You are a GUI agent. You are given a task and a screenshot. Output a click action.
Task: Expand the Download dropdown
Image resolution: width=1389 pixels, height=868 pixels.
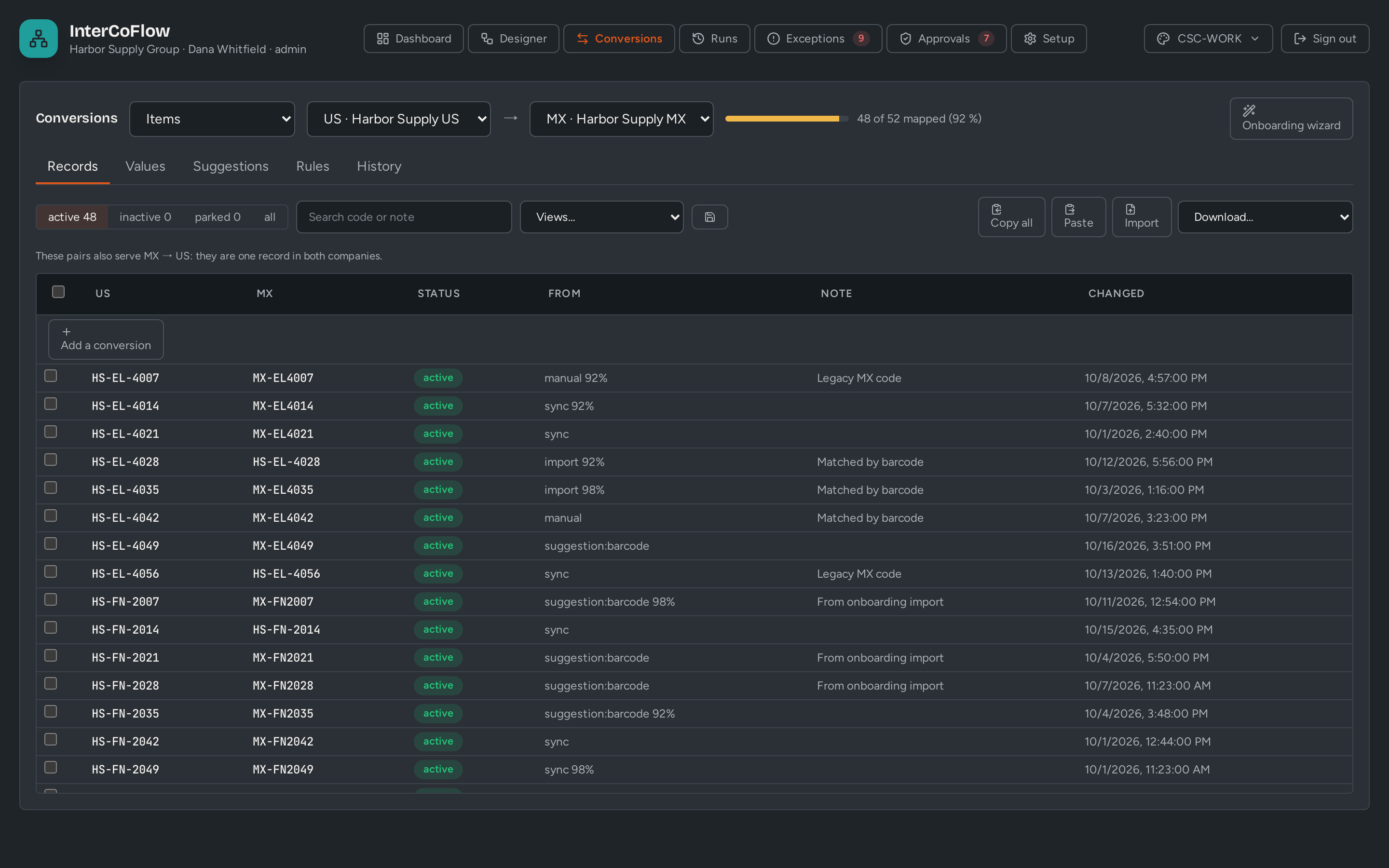[x=1265, y=217]
